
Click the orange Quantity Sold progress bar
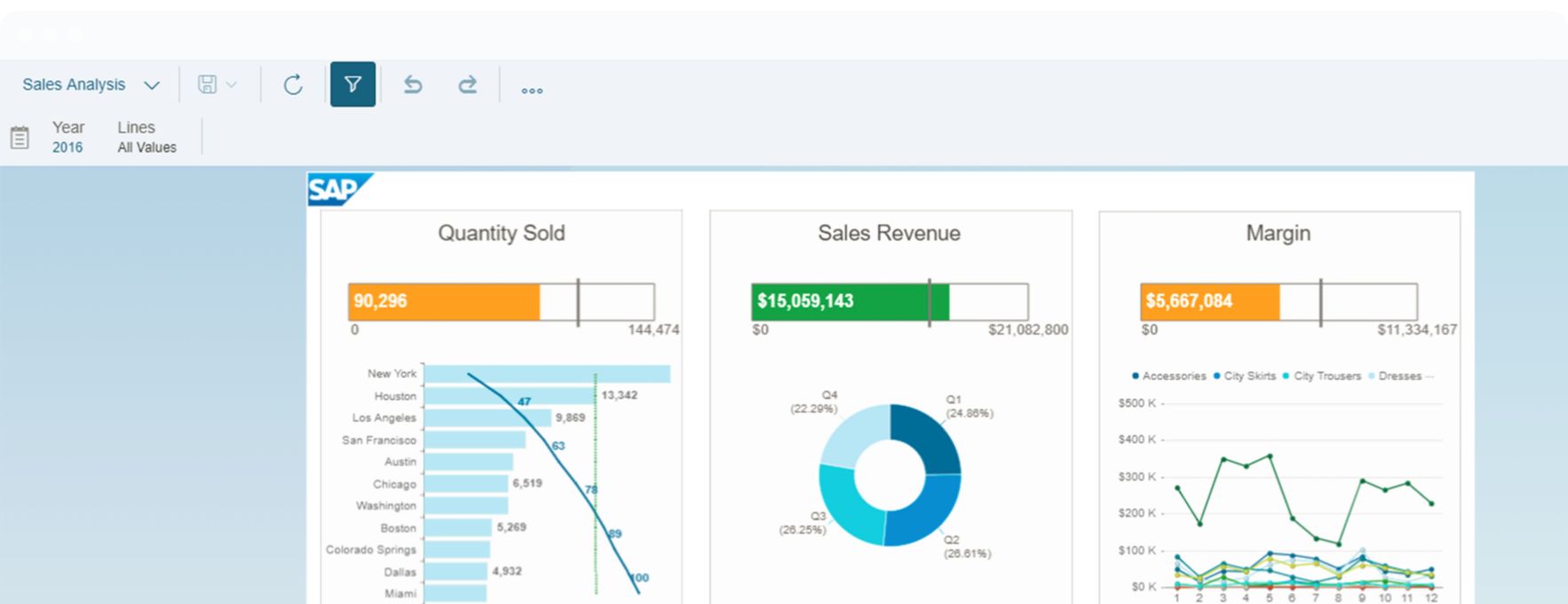[444, 302]
